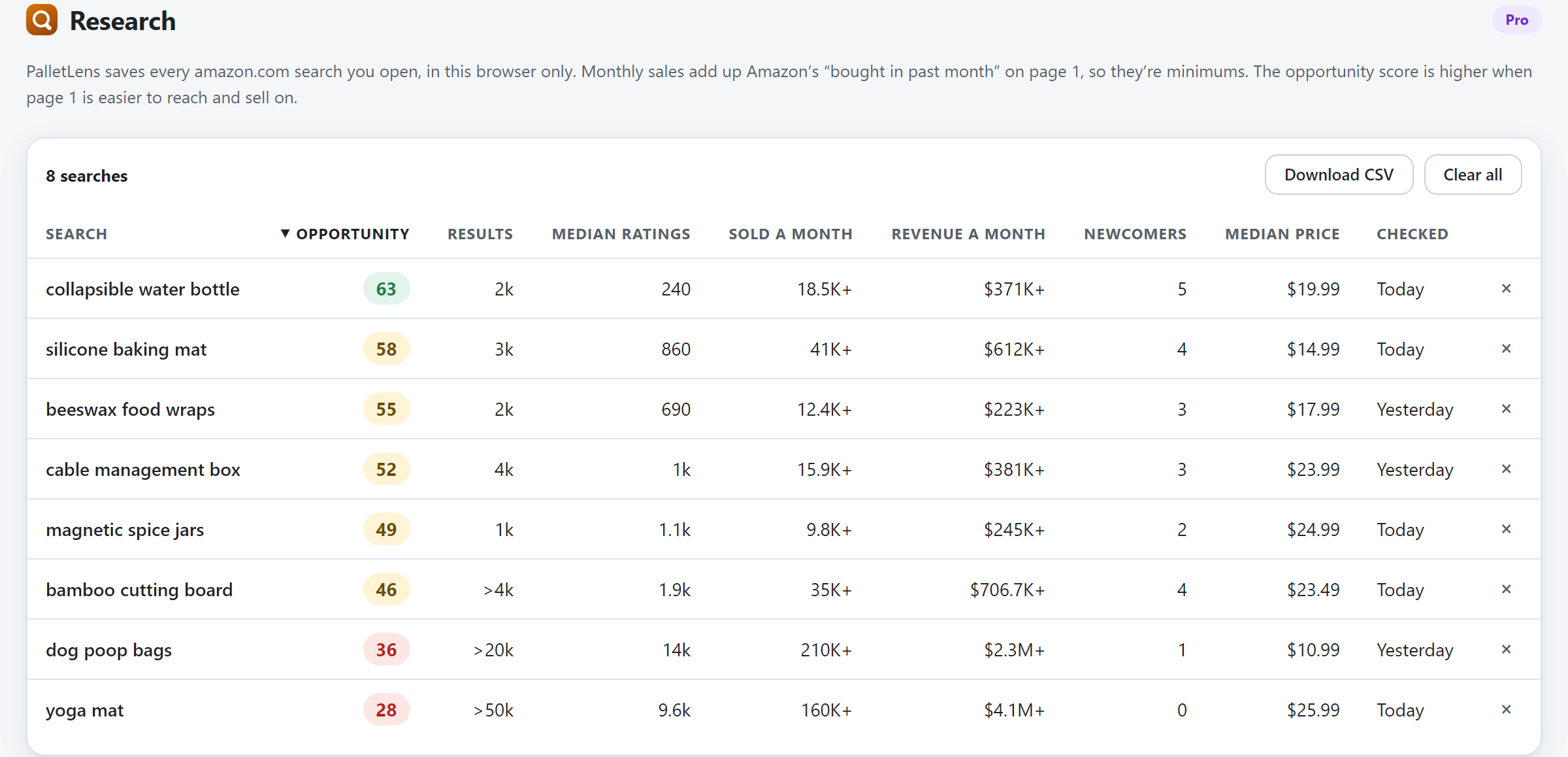
Task: Remove the yoga mat search
Action: 1506,709
